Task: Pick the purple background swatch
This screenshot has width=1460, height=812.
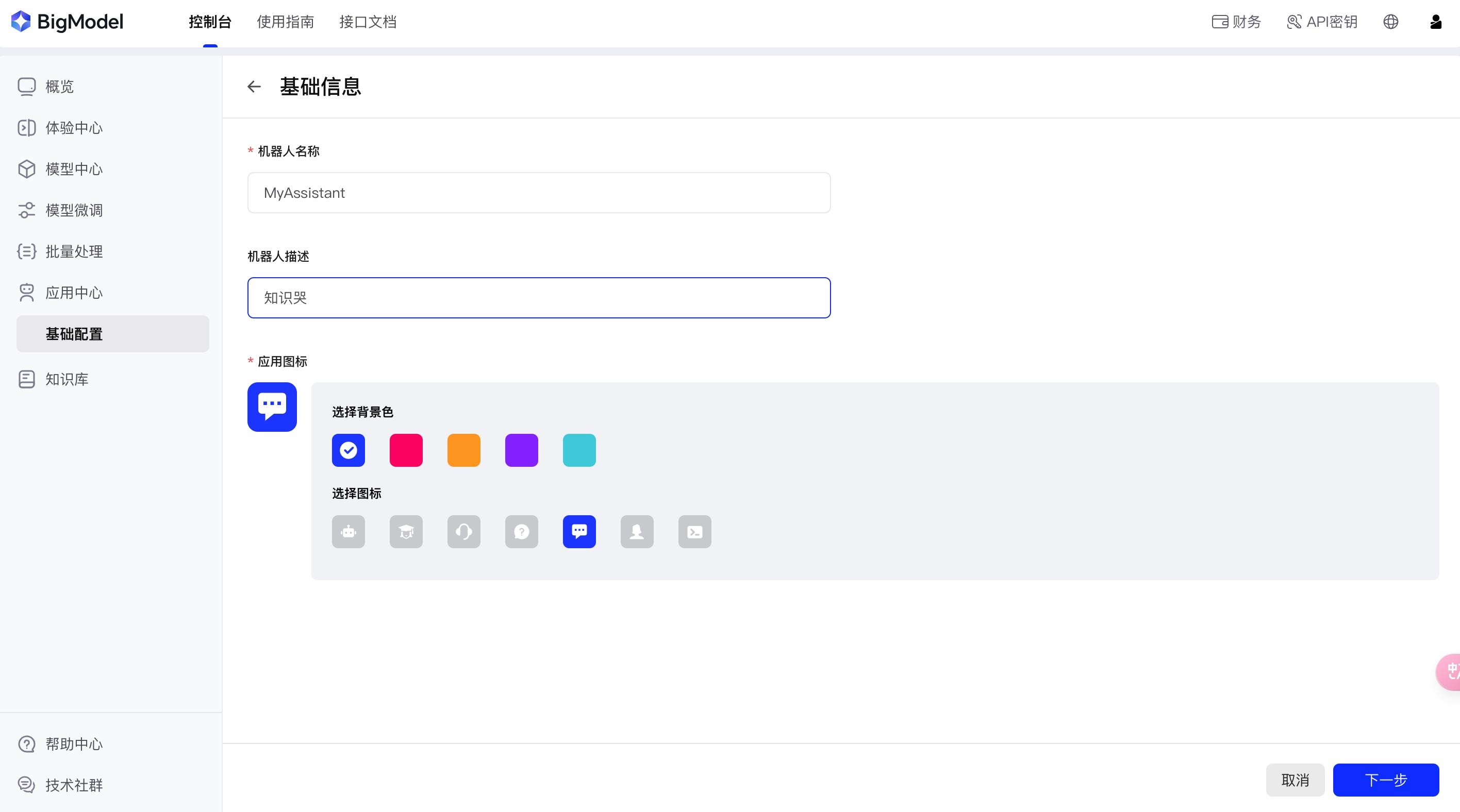Action: coord(521,450)
